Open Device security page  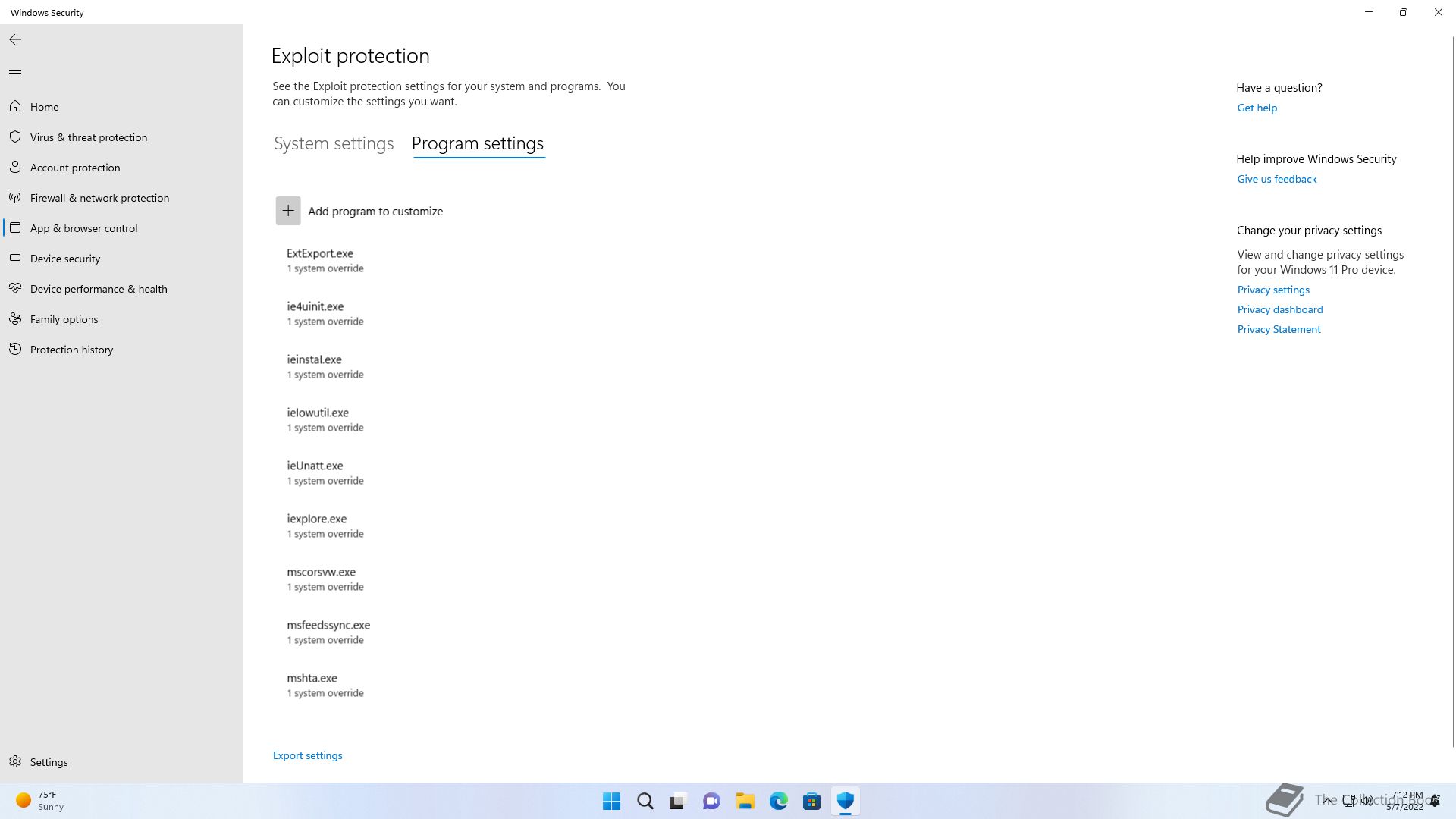tap(65, 259)
